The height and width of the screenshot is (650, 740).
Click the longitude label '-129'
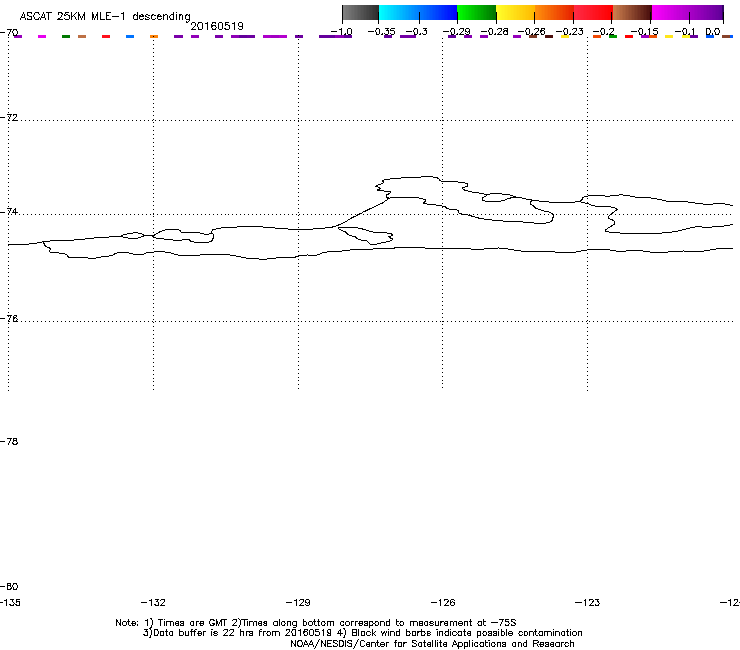pyautogui.click(x=298, y=602)
